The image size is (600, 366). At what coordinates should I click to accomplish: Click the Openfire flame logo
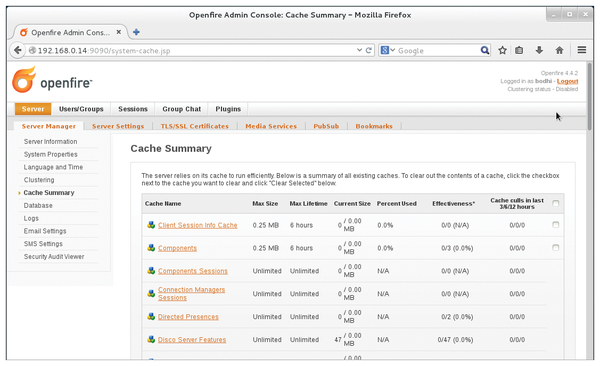pyautogui.click(x=24, y=80)
